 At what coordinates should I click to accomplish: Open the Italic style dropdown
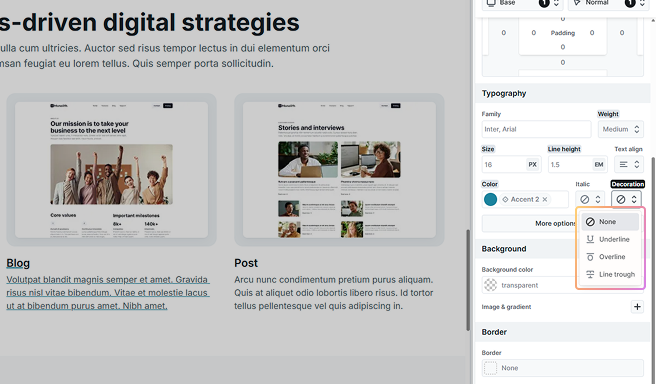(x=590, y=200)
